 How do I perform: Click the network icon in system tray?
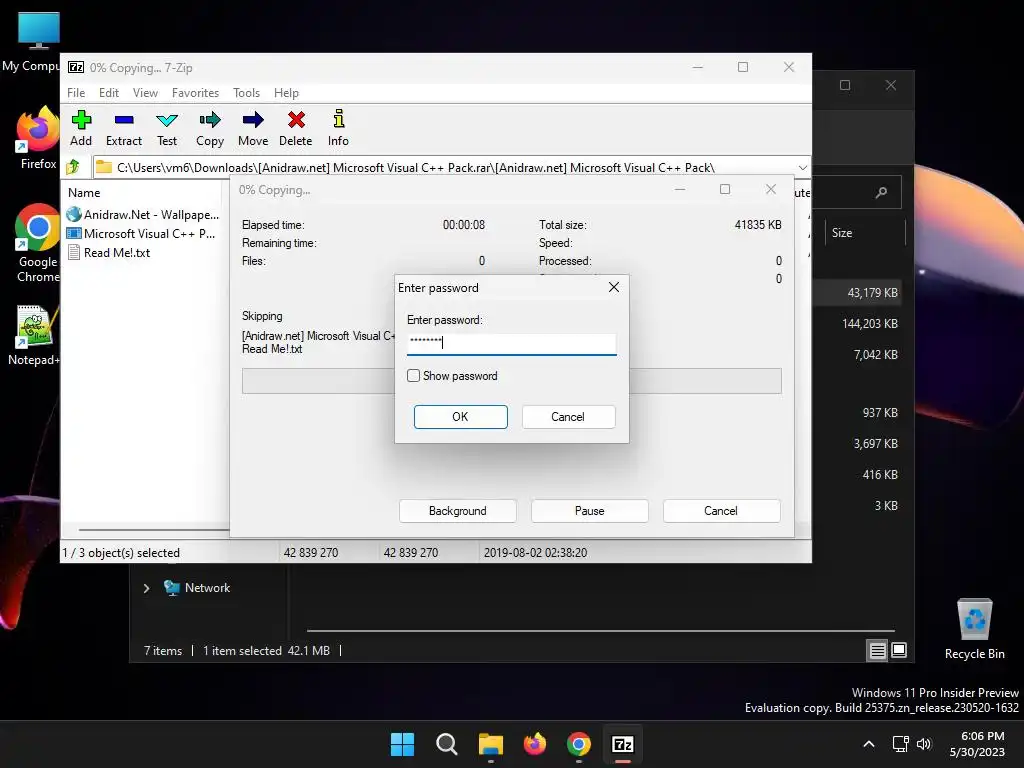click(x=901, y=744)
